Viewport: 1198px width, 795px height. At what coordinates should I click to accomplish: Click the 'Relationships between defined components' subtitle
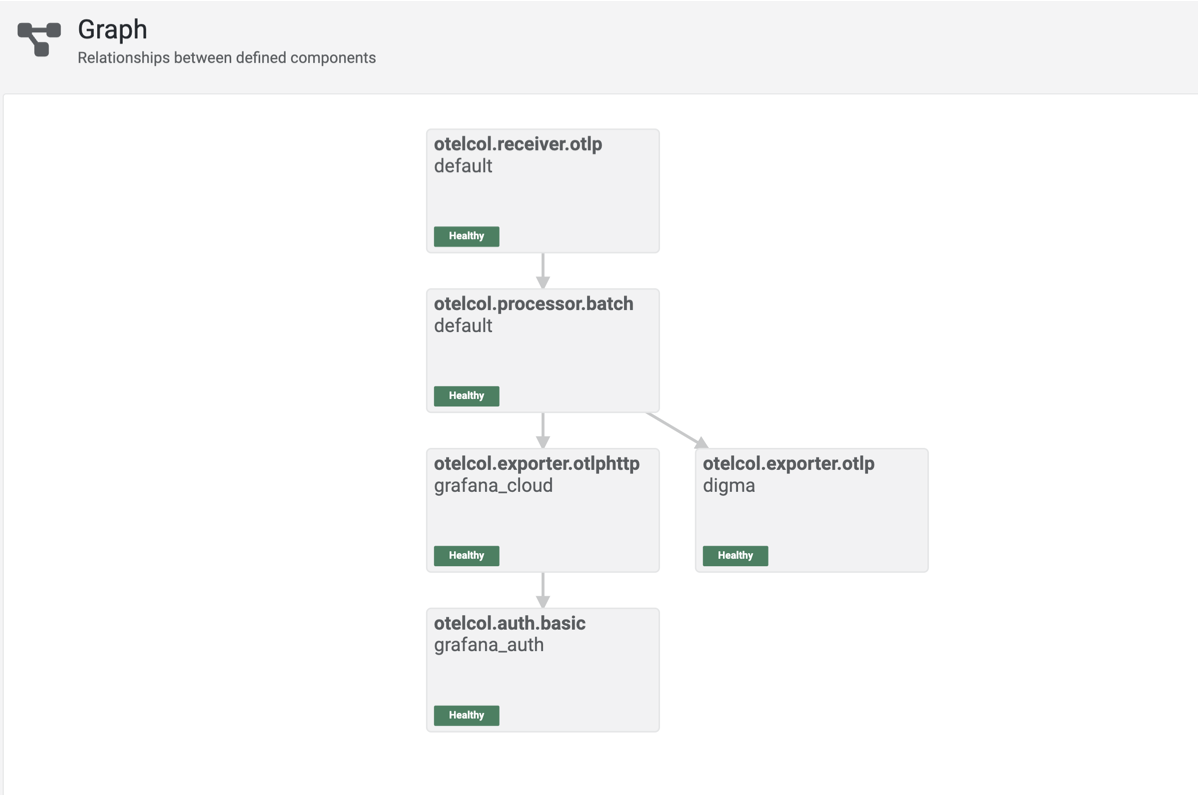pos(227,58)
